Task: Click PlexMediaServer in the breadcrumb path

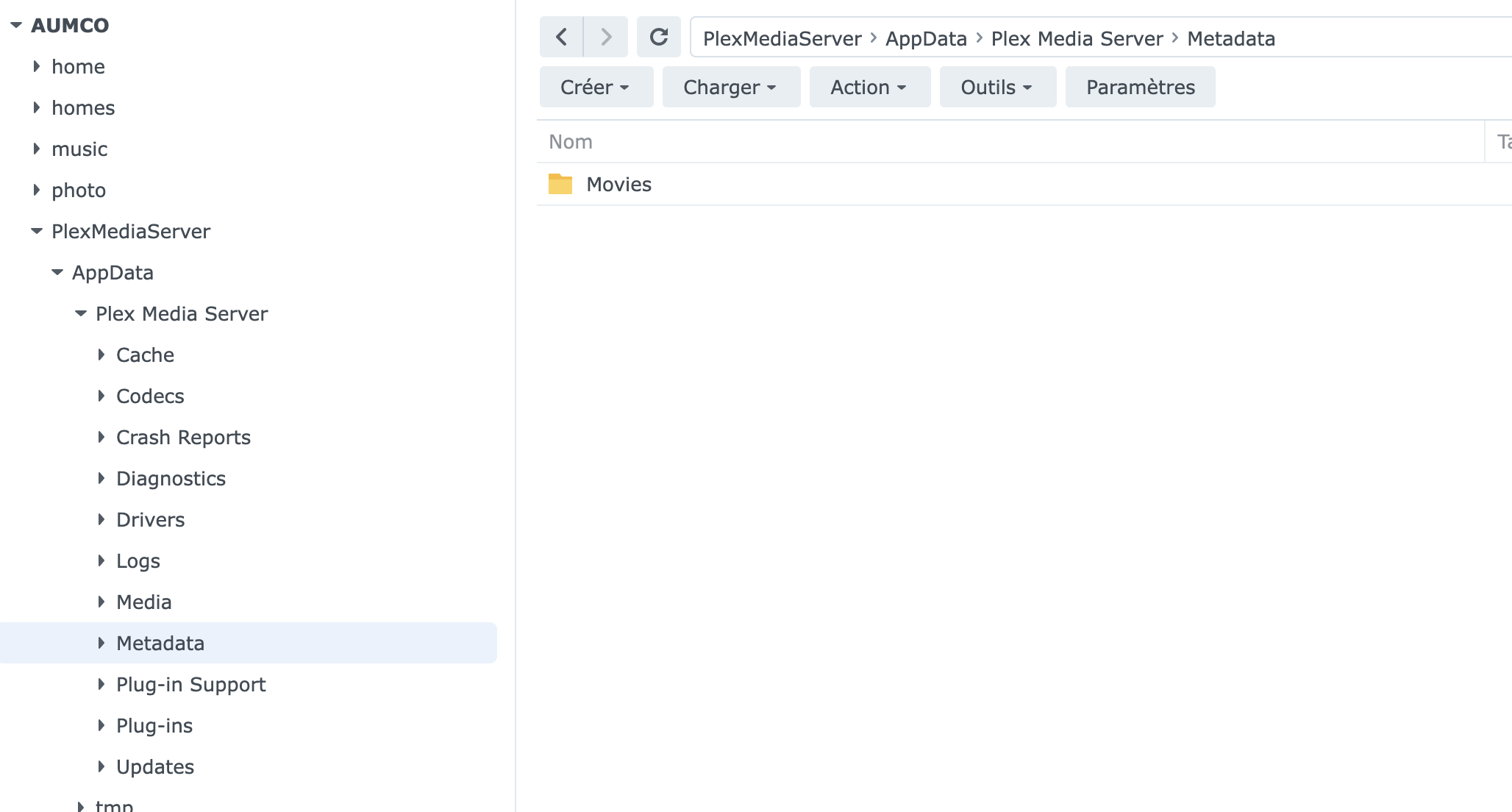Action: pos(782,38)
